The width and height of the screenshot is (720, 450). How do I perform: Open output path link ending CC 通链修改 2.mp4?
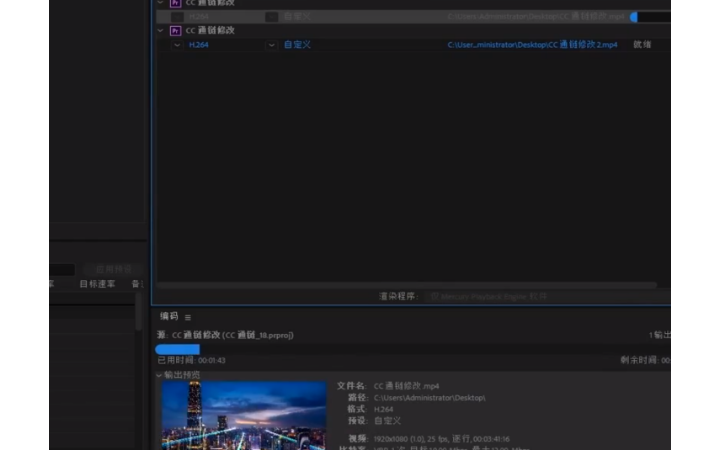[532, 45]
